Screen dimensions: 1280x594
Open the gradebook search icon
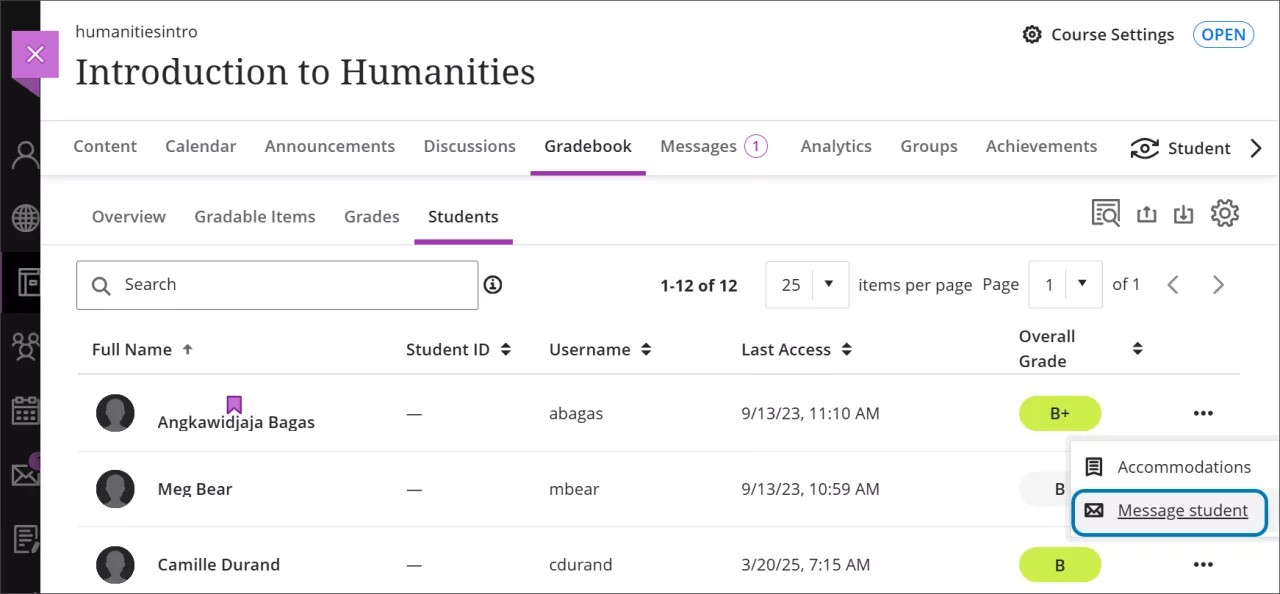[x=1105, y=212]
